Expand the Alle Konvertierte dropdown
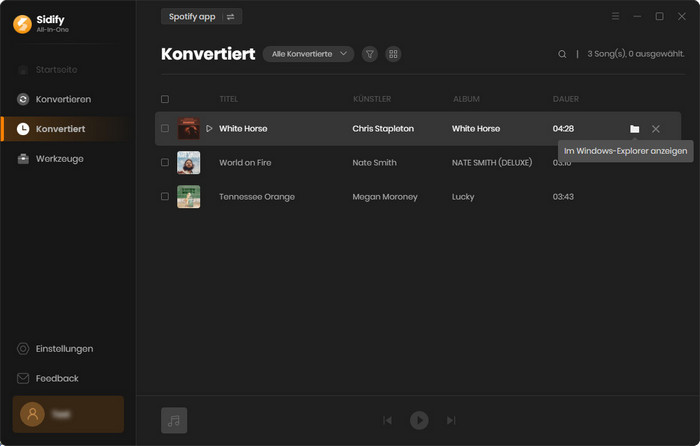This screenshot has height=446, width=700. click(x=308, y=54)
